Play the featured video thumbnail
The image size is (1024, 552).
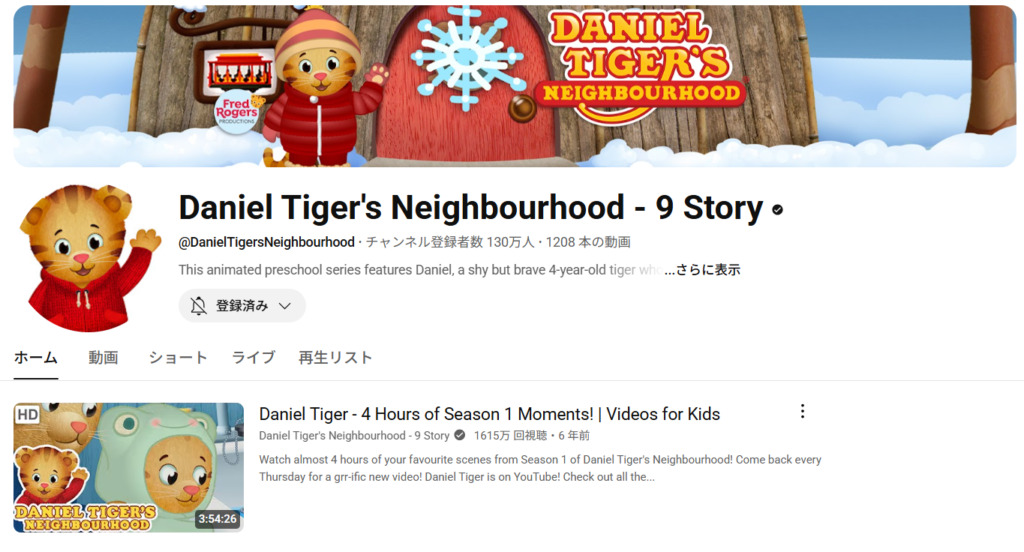pyautogui.click(x=129, y=467)
